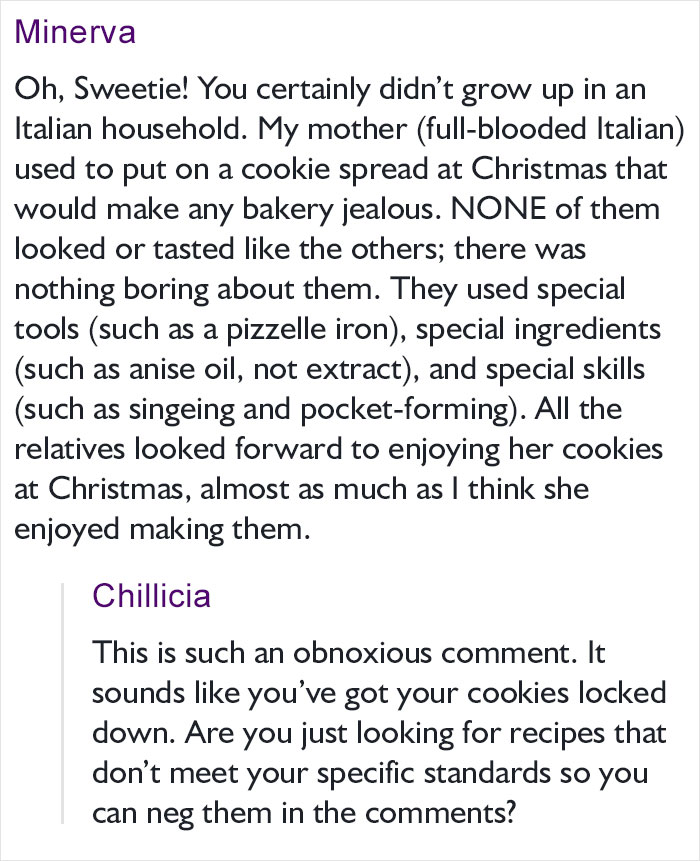Click the words "anise oil"
Screen dimensions: 700x861
point(186,369)
